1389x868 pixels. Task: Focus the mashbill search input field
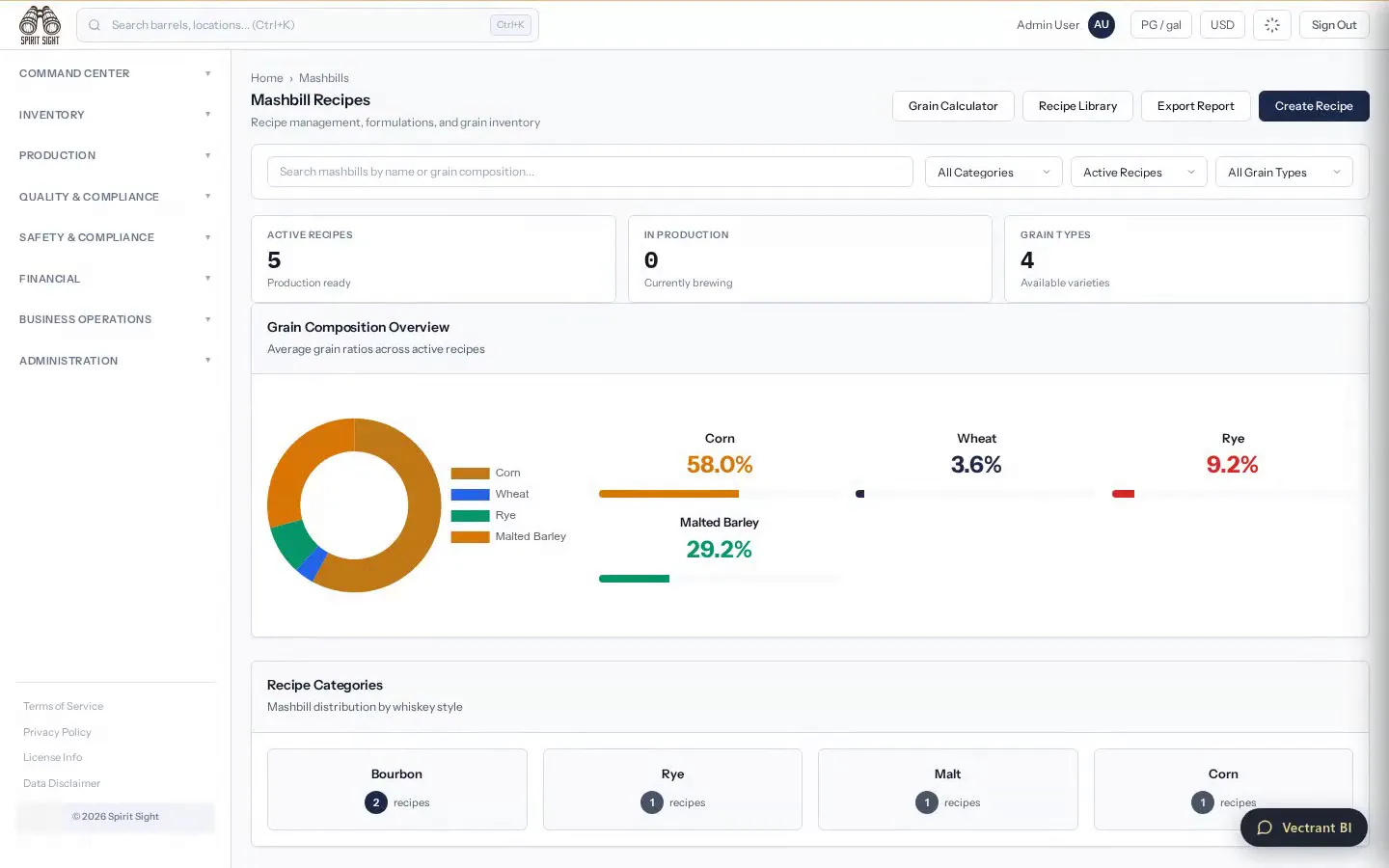click(590, 172)
